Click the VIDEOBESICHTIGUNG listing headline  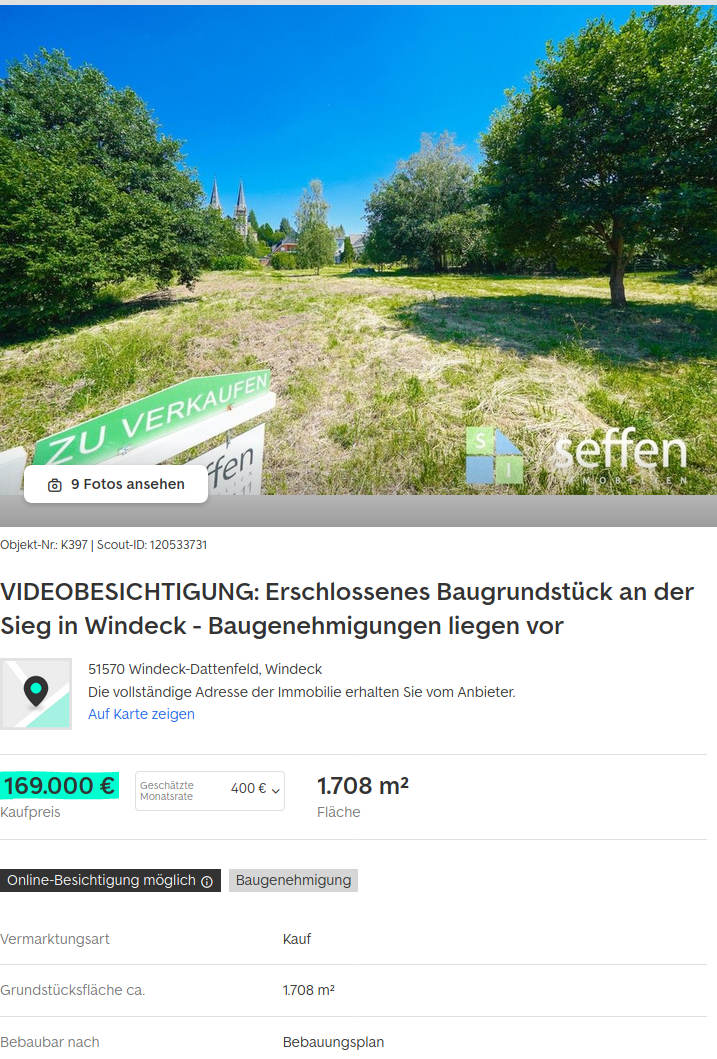point(347,609)
